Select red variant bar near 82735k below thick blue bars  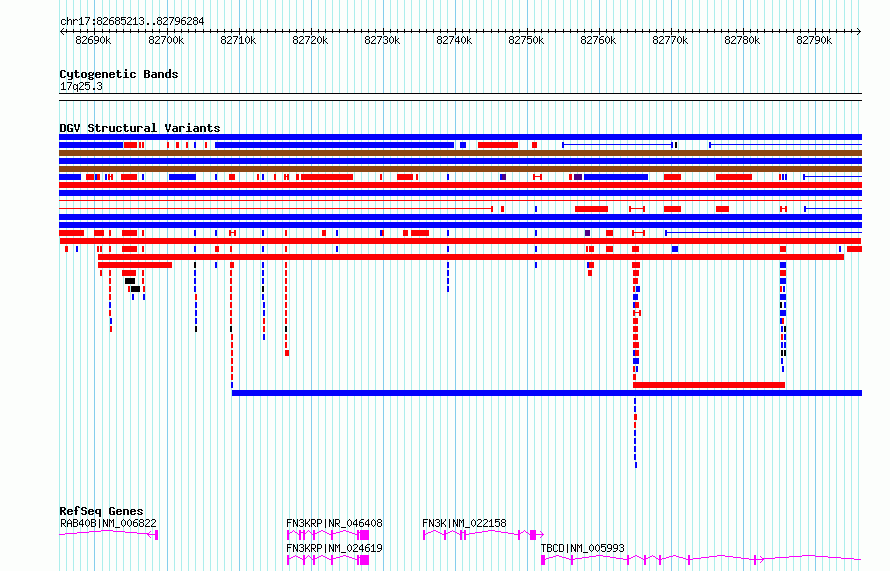click(x=420, y=233)
